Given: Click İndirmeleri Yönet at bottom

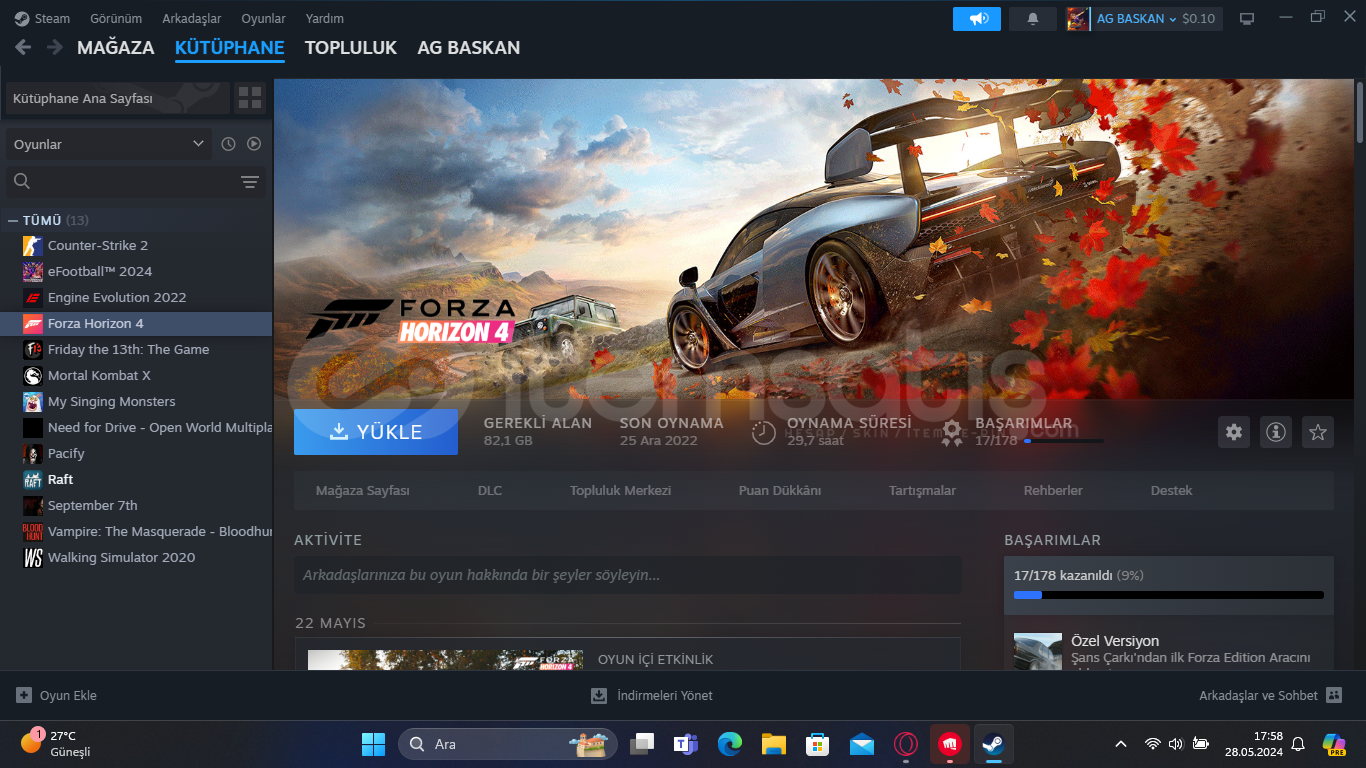Looking at the screenshot, I should [652, 695].
